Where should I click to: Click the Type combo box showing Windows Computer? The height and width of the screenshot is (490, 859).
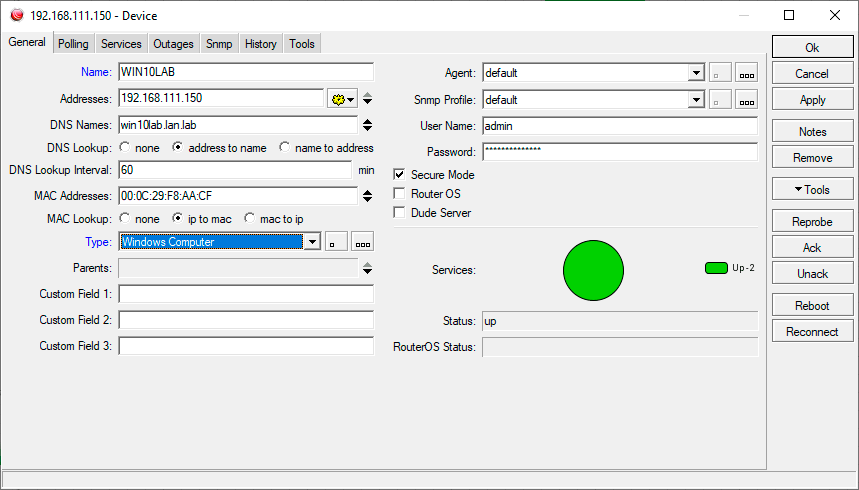click(x=220, y=242)
